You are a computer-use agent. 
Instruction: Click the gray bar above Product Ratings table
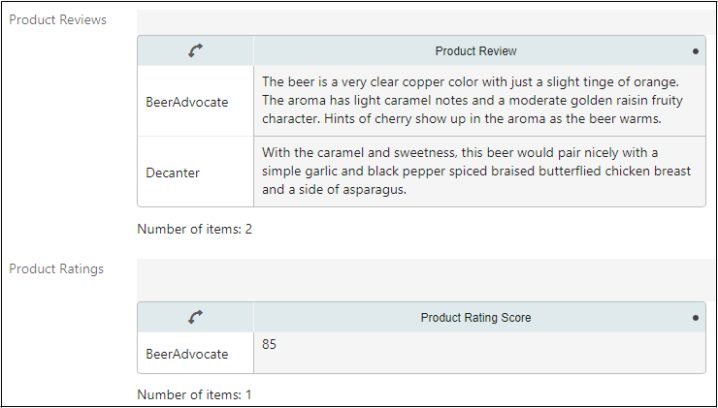coord(426,280)
